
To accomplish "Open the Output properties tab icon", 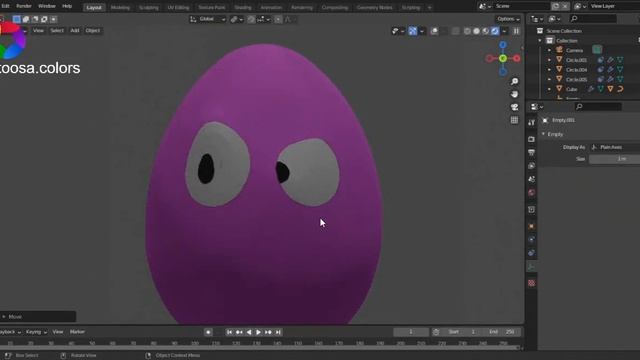I will point(531,152).
